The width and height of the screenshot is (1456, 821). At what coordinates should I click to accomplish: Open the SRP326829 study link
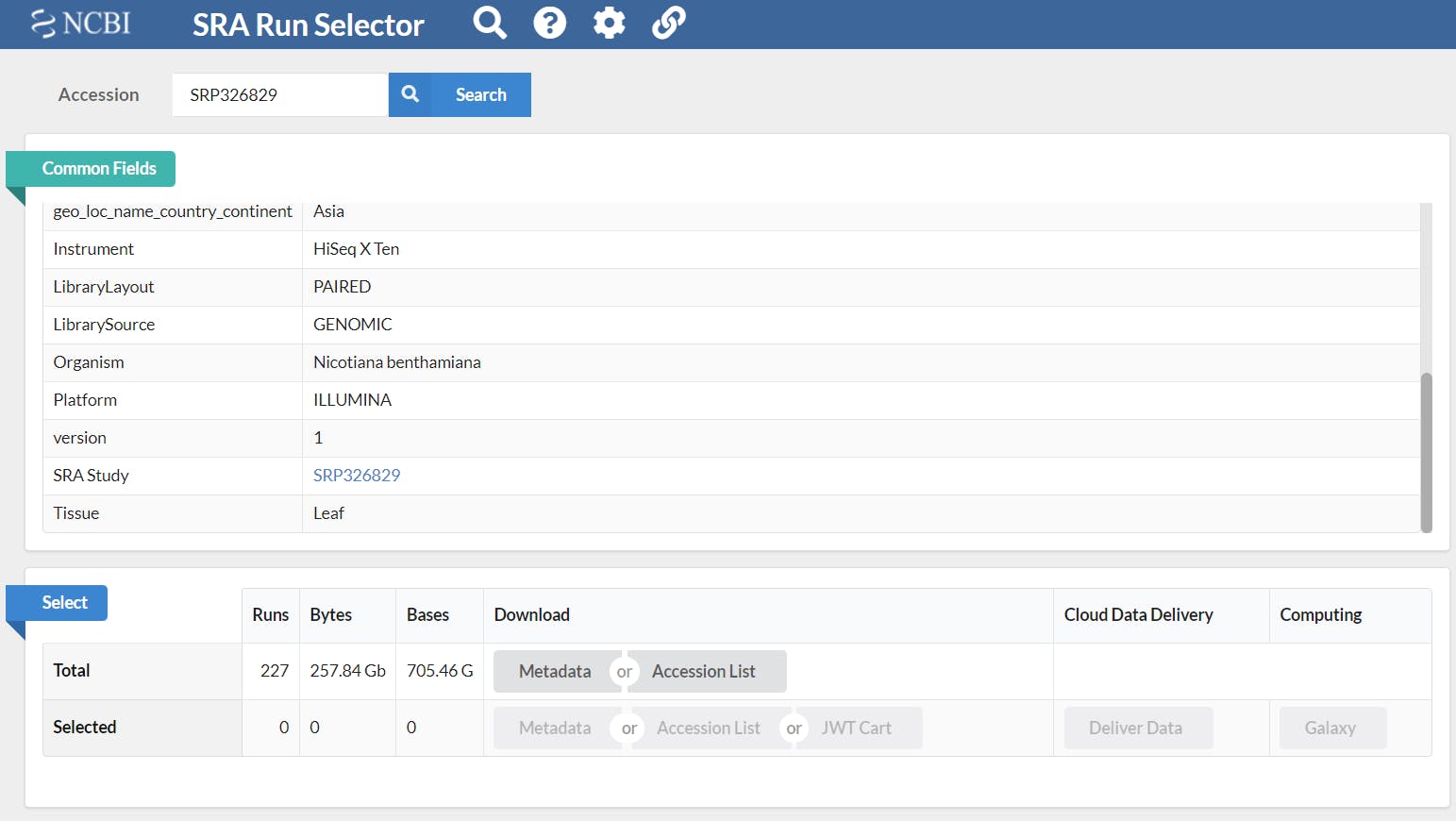(x=357, y=476)
